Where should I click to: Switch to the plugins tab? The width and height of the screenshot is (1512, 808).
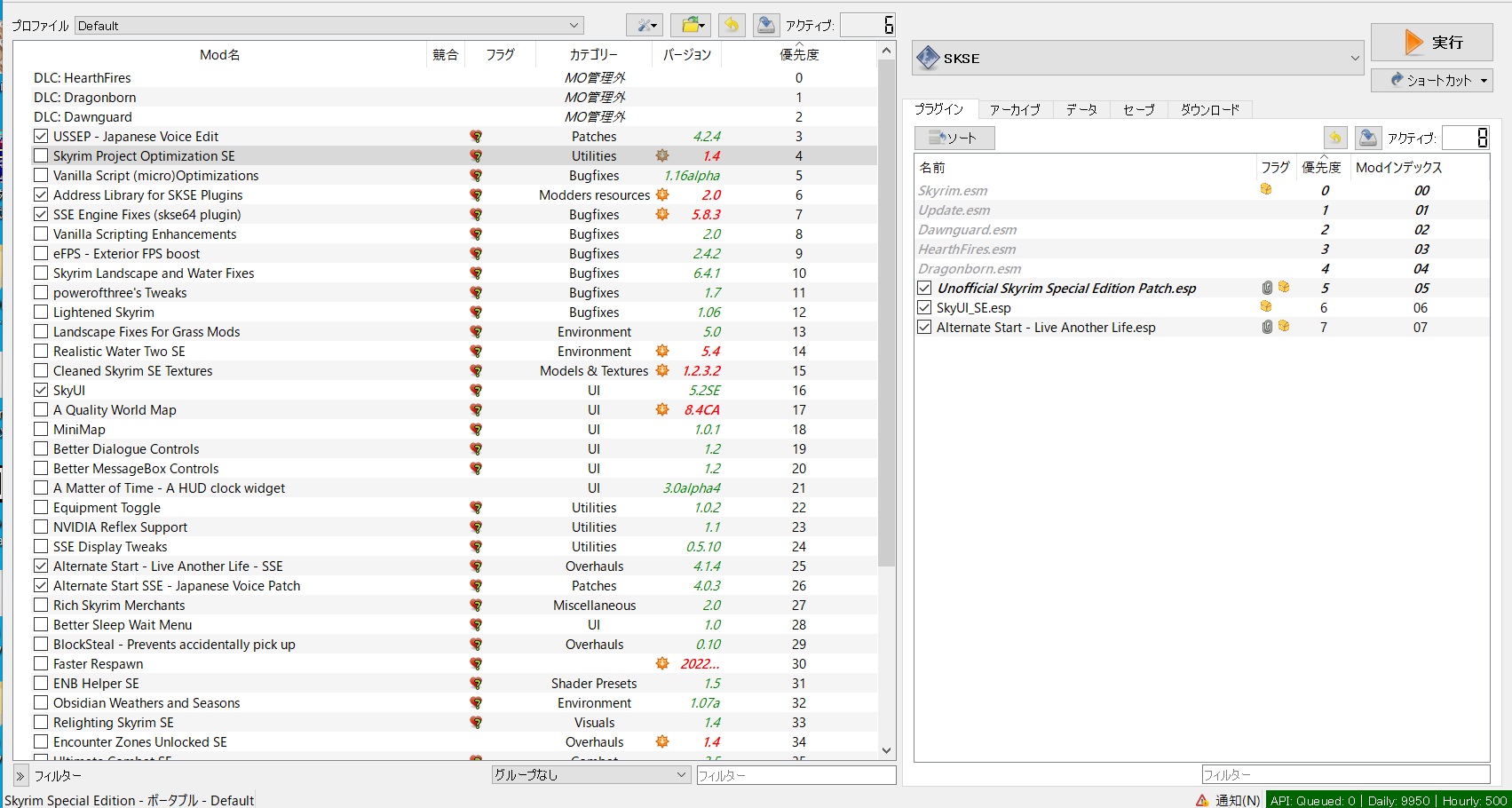pos(939,109)
